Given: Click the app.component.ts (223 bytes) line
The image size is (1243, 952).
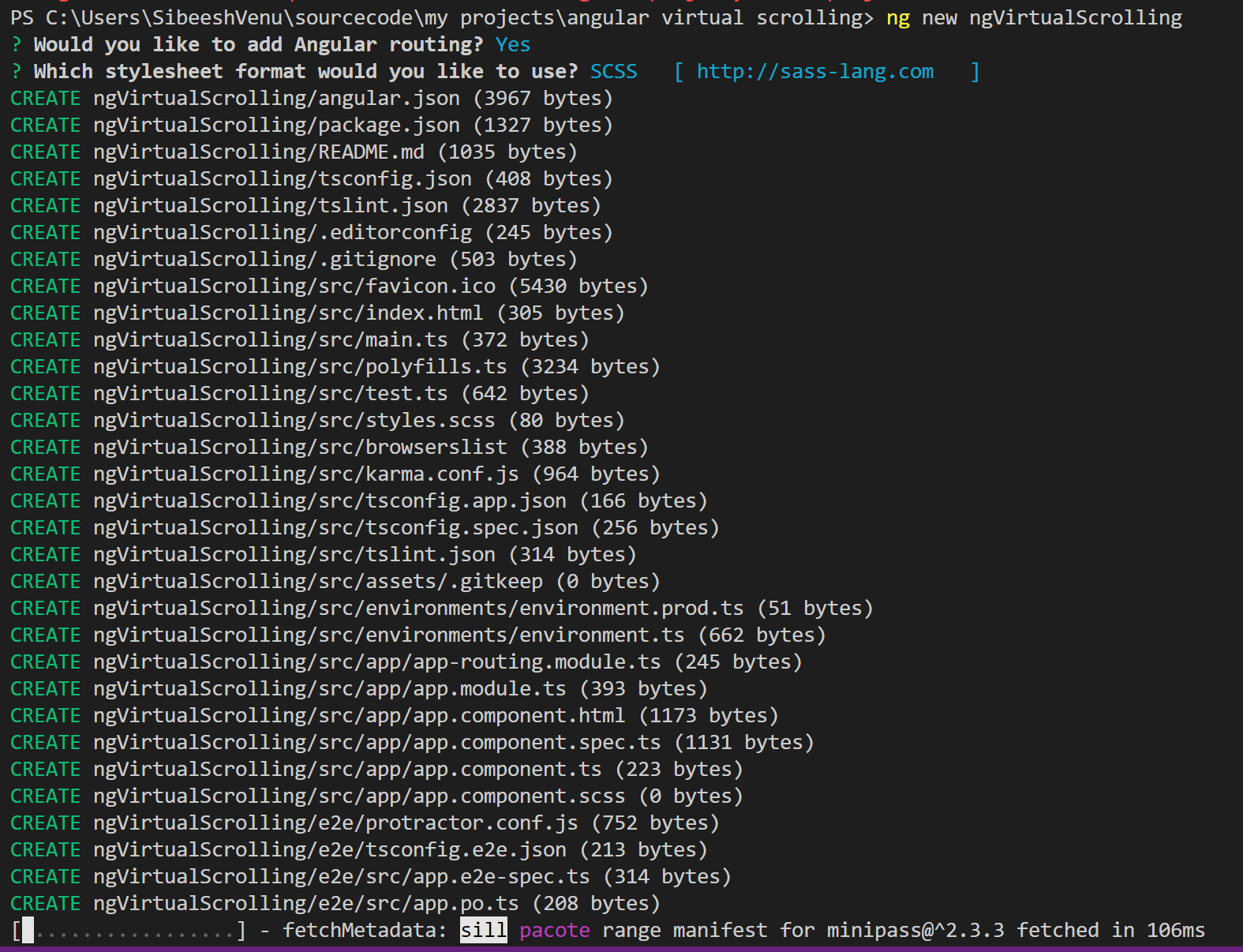Looking at the screenshot, I should point(376,770).
